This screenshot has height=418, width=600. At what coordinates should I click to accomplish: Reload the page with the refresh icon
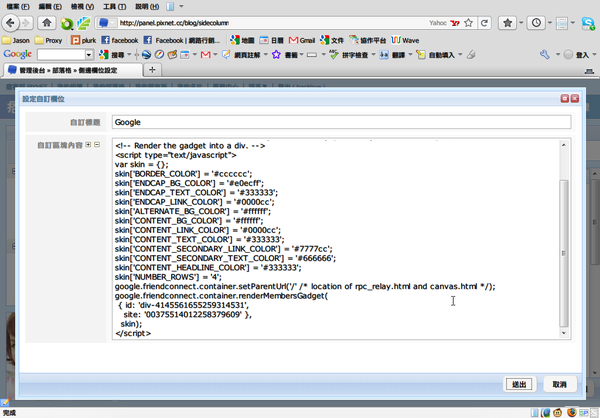tap(484, 23)
